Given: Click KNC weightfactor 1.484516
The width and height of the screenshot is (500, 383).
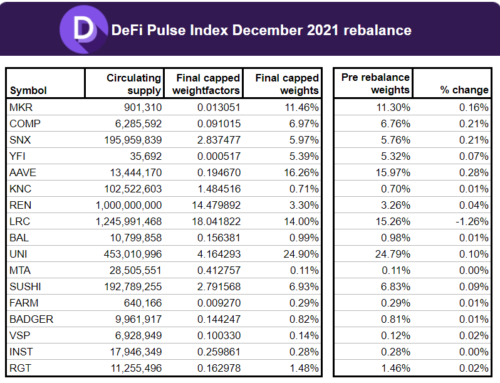Looking at the screenshot, I should (x=219, y=189).
